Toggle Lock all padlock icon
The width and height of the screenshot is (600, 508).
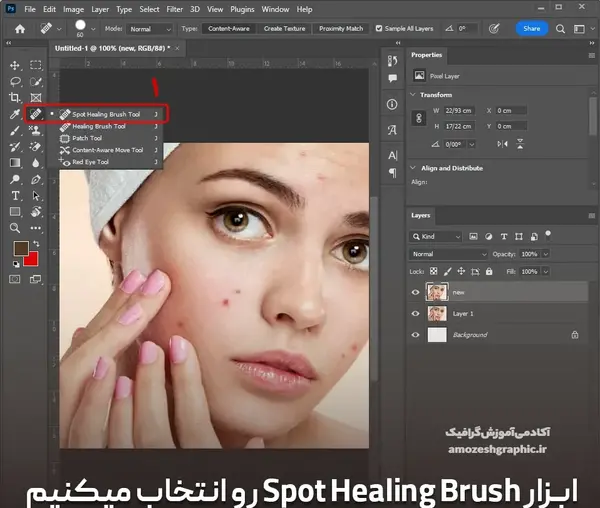tap(489, 271)
